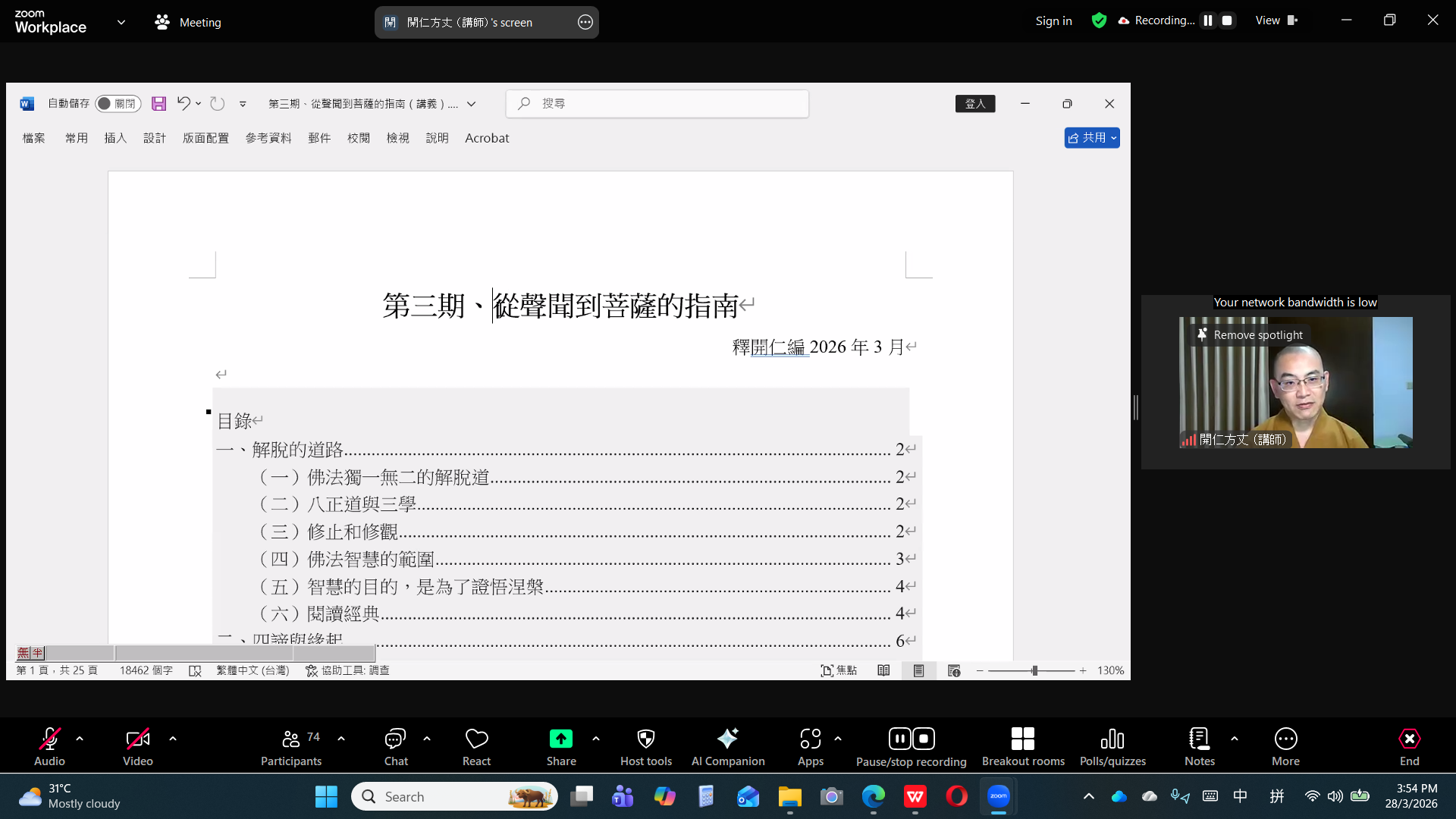Open the View dropdown menu
The height and width of the screenshot is (819, 1456).
coord(1276,20)
